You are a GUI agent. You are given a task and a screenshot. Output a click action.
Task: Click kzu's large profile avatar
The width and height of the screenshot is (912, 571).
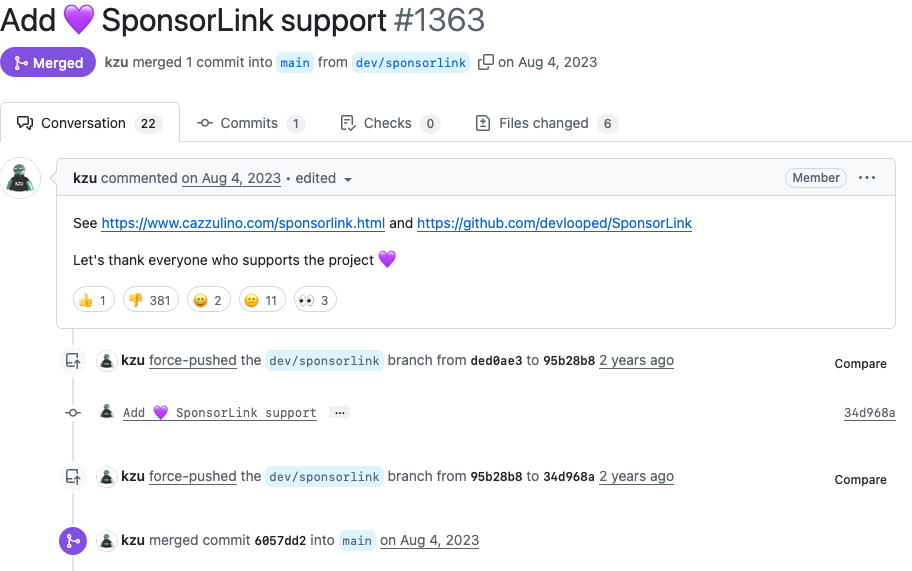21,178
